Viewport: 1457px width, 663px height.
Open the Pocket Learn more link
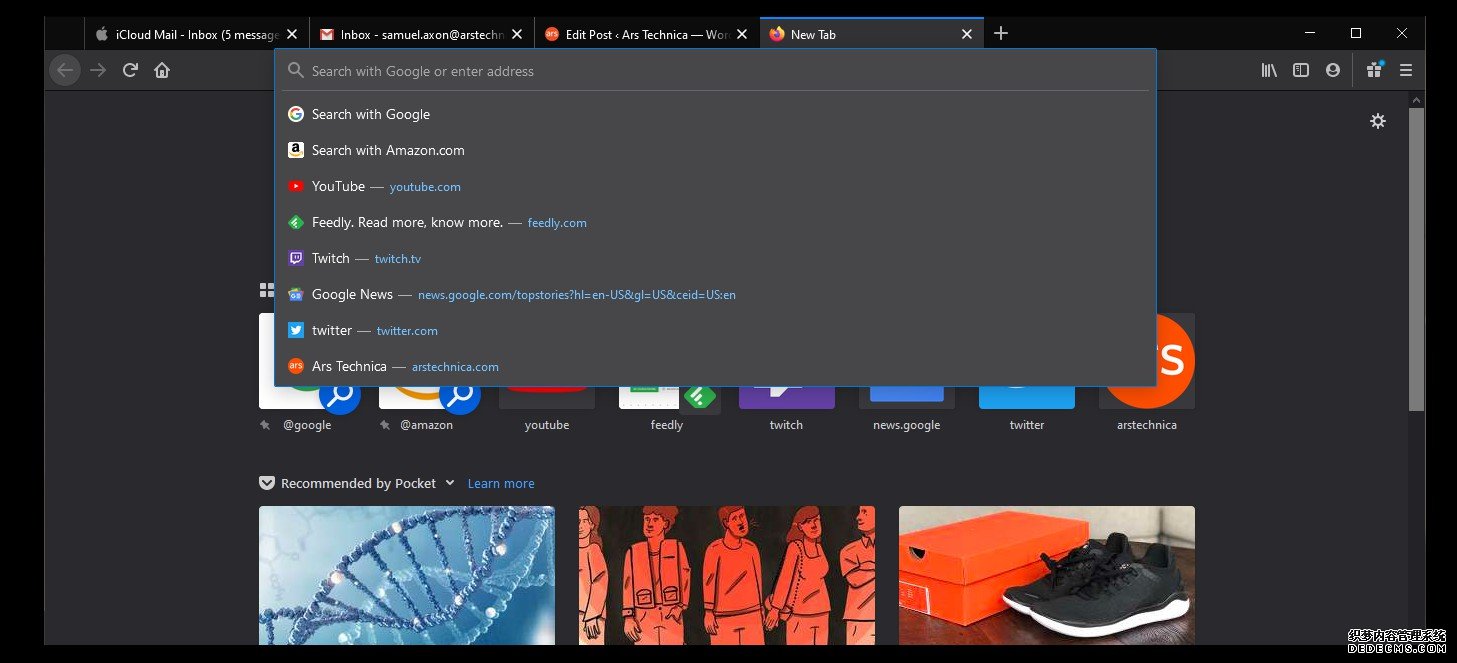tap(501, 483)
